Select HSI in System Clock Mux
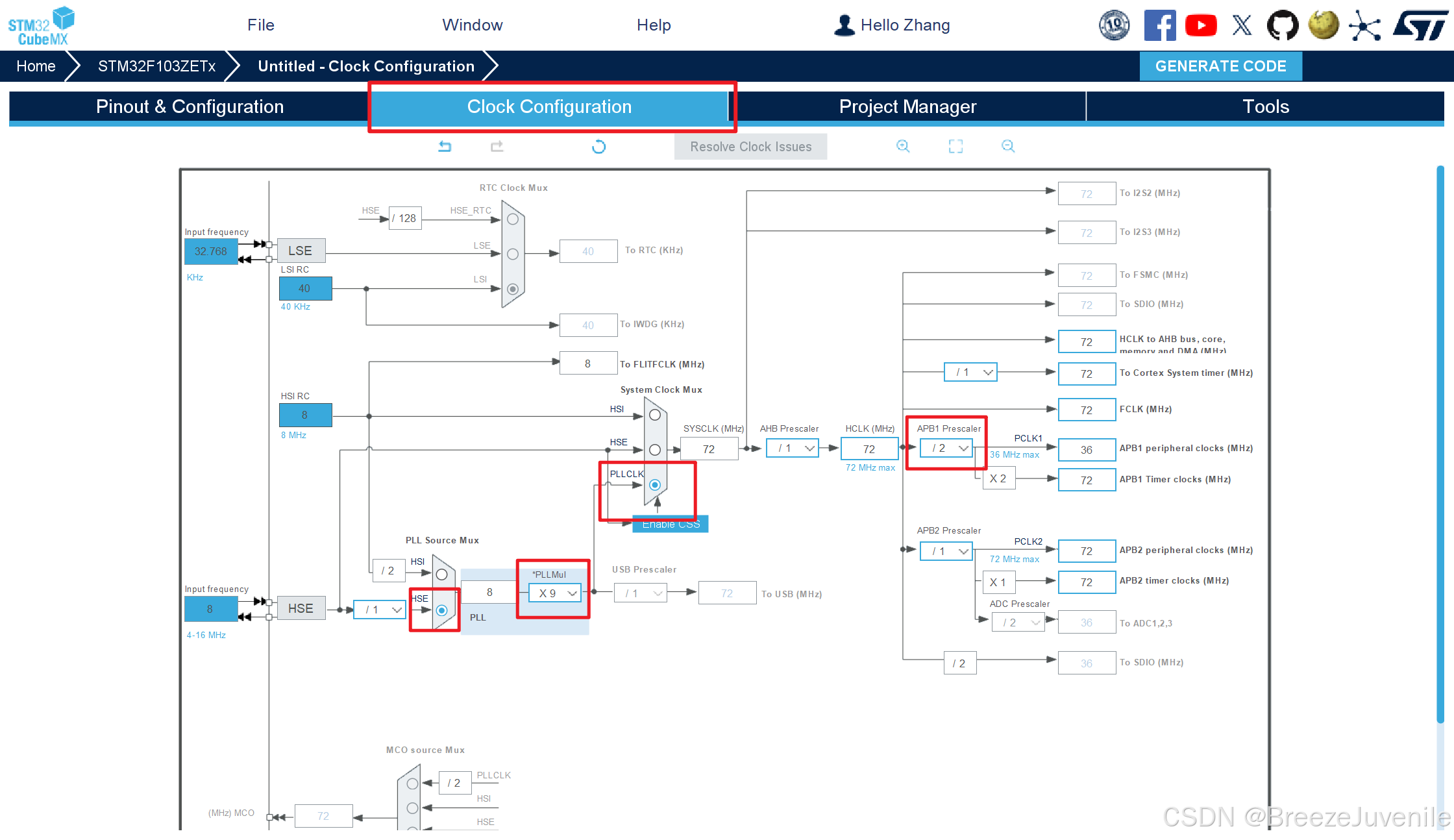 (655, 415)
